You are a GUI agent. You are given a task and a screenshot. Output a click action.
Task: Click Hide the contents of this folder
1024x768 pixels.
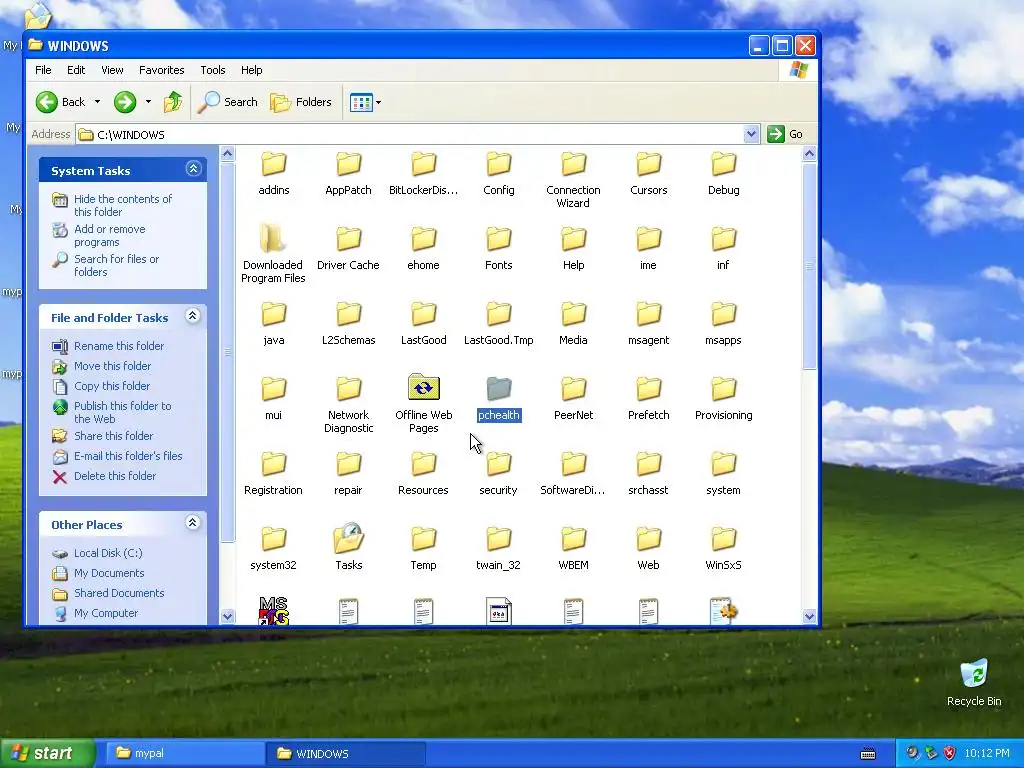point(123,205)
